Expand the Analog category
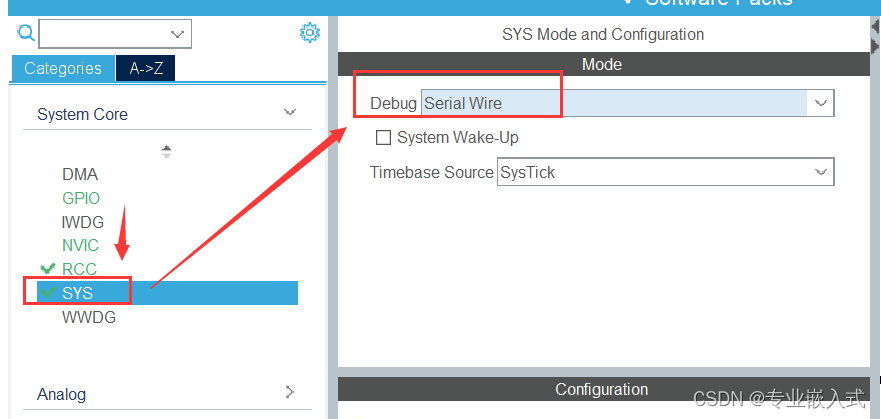The height and width of the screenshot is (419, 881). (x=290, y=391)
